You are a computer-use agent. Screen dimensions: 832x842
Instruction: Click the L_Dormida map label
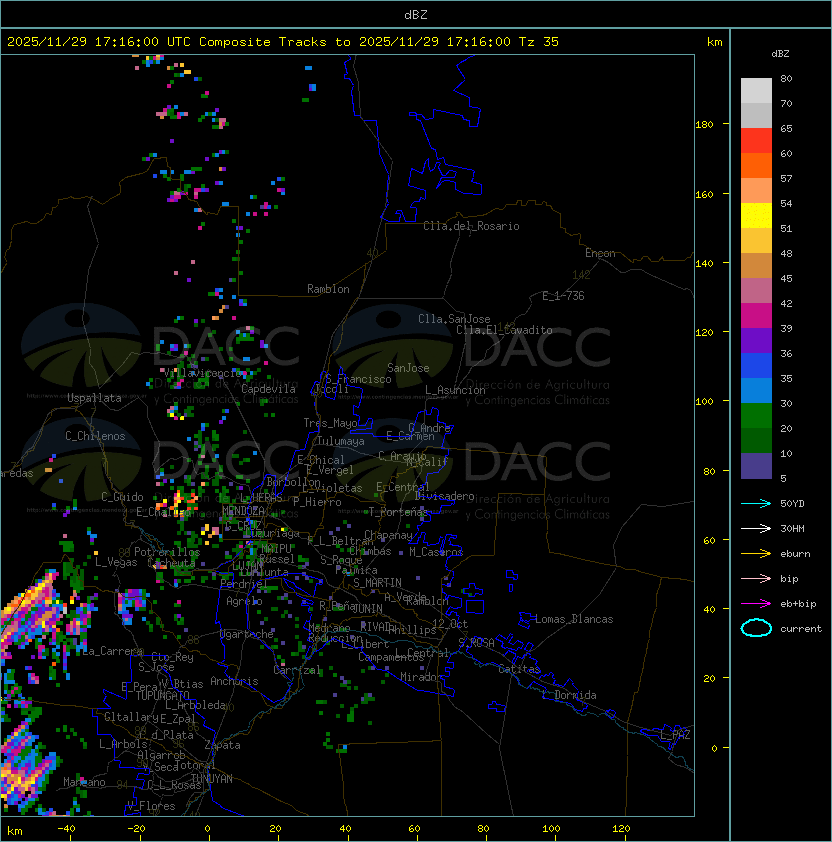(569, 695)
